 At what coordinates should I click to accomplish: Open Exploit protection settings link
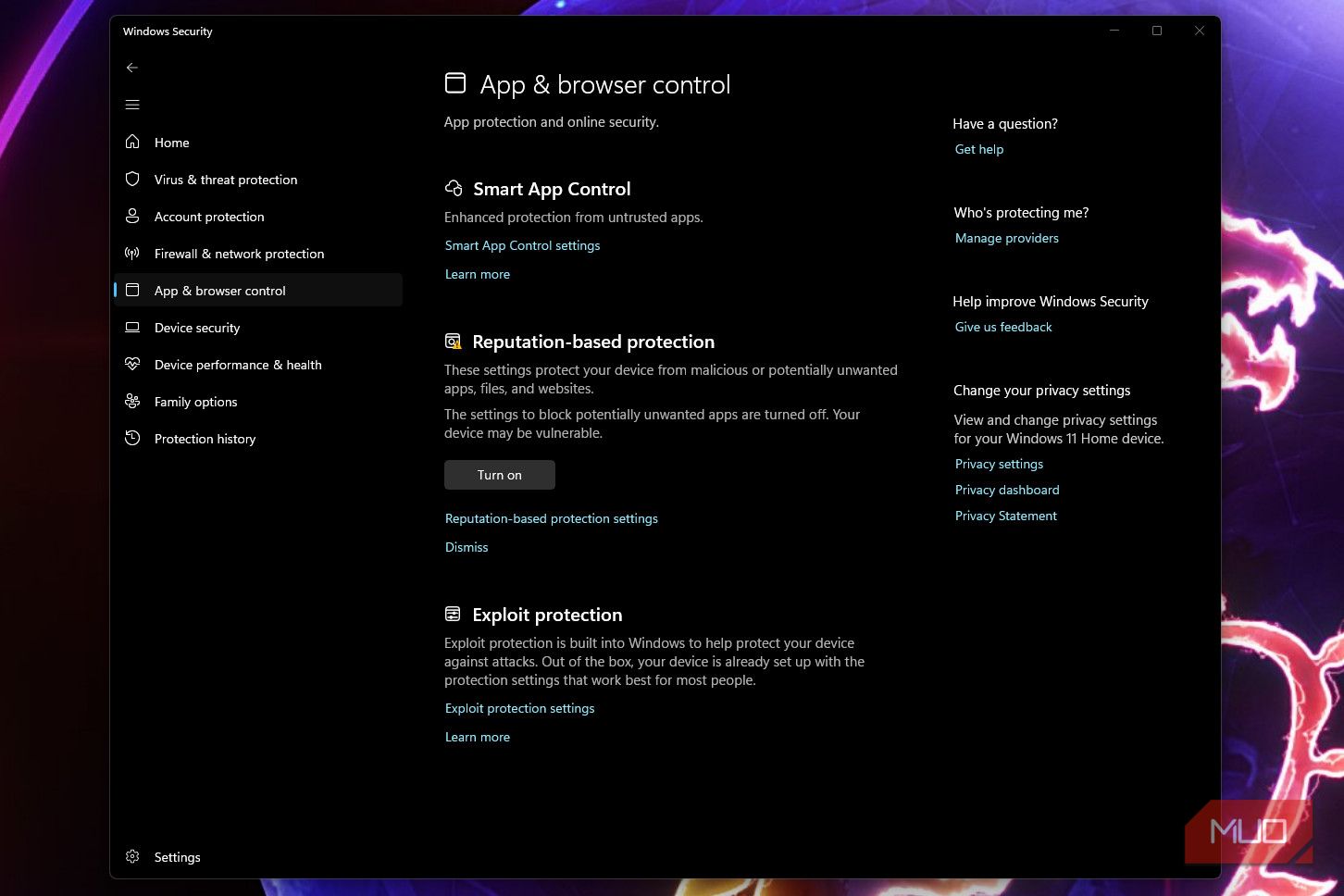point(520,708)
